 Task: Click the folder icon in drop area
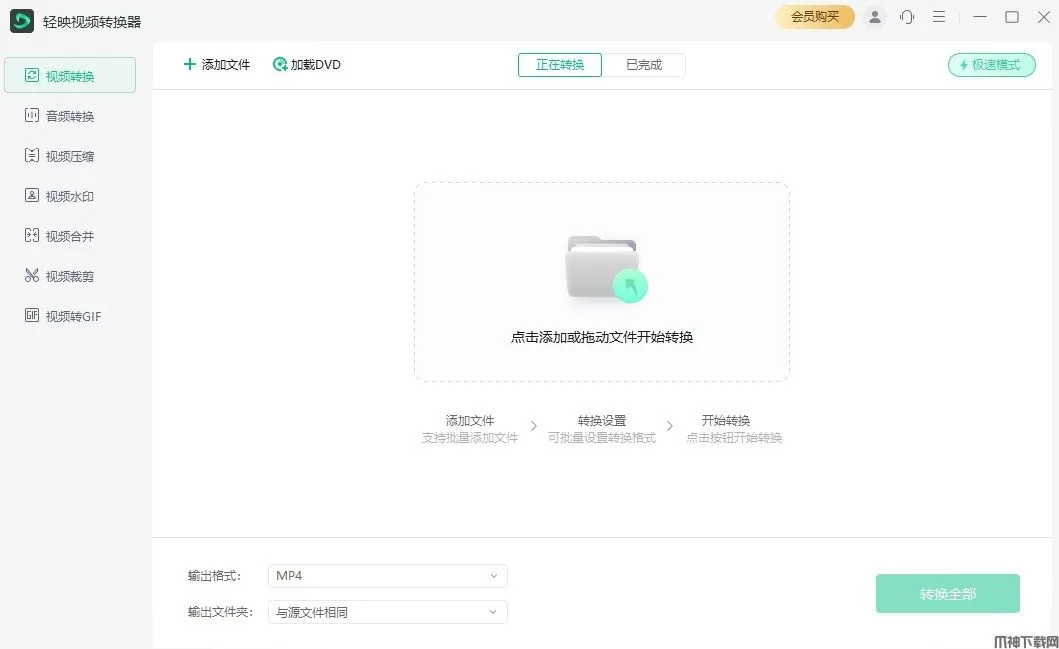coord(603,268)
